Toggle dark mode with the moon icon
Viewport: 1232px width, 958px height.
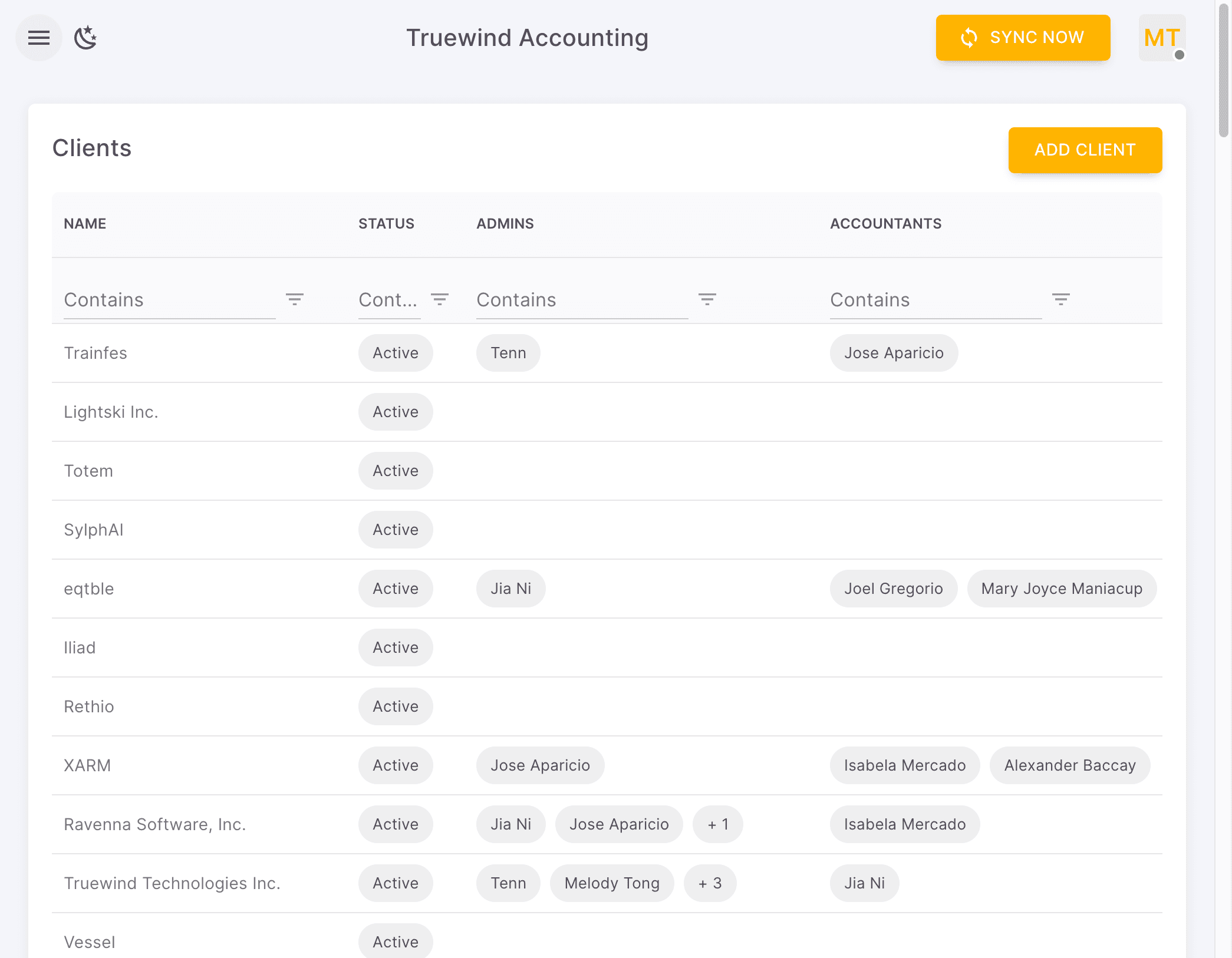[x=85, y=37]
